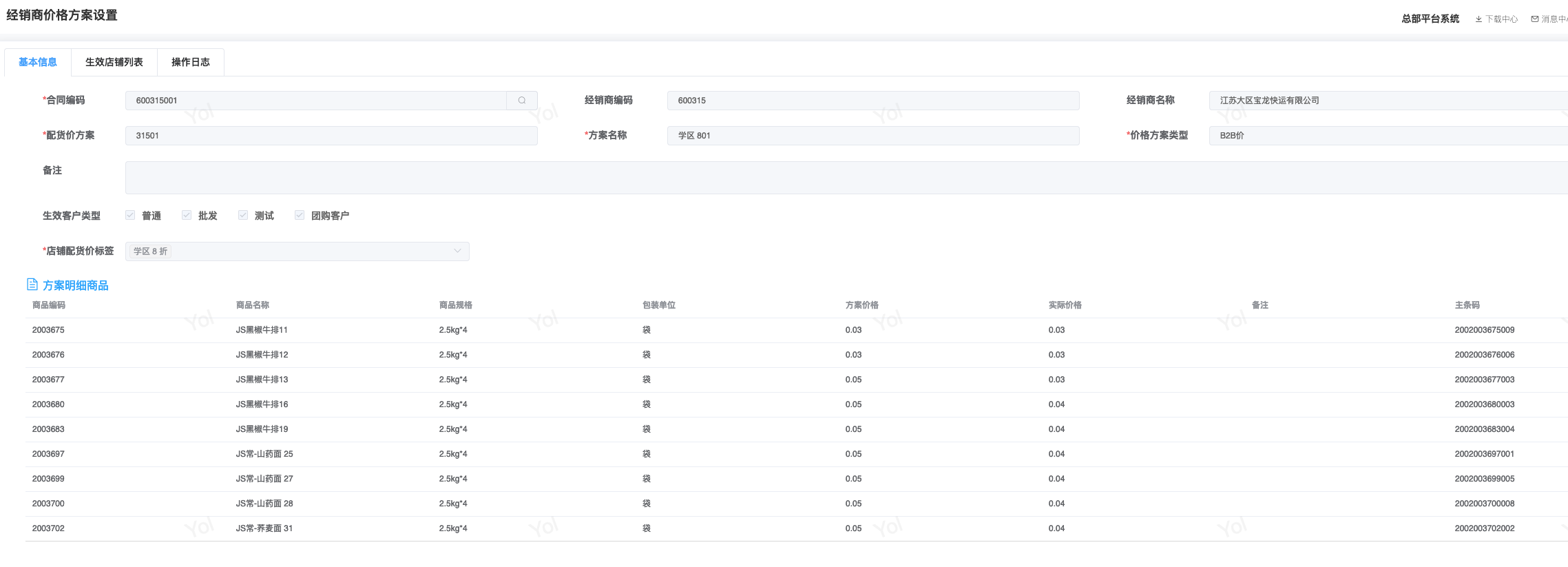Click the 配货价方案 field with 31501

(331, 136)
